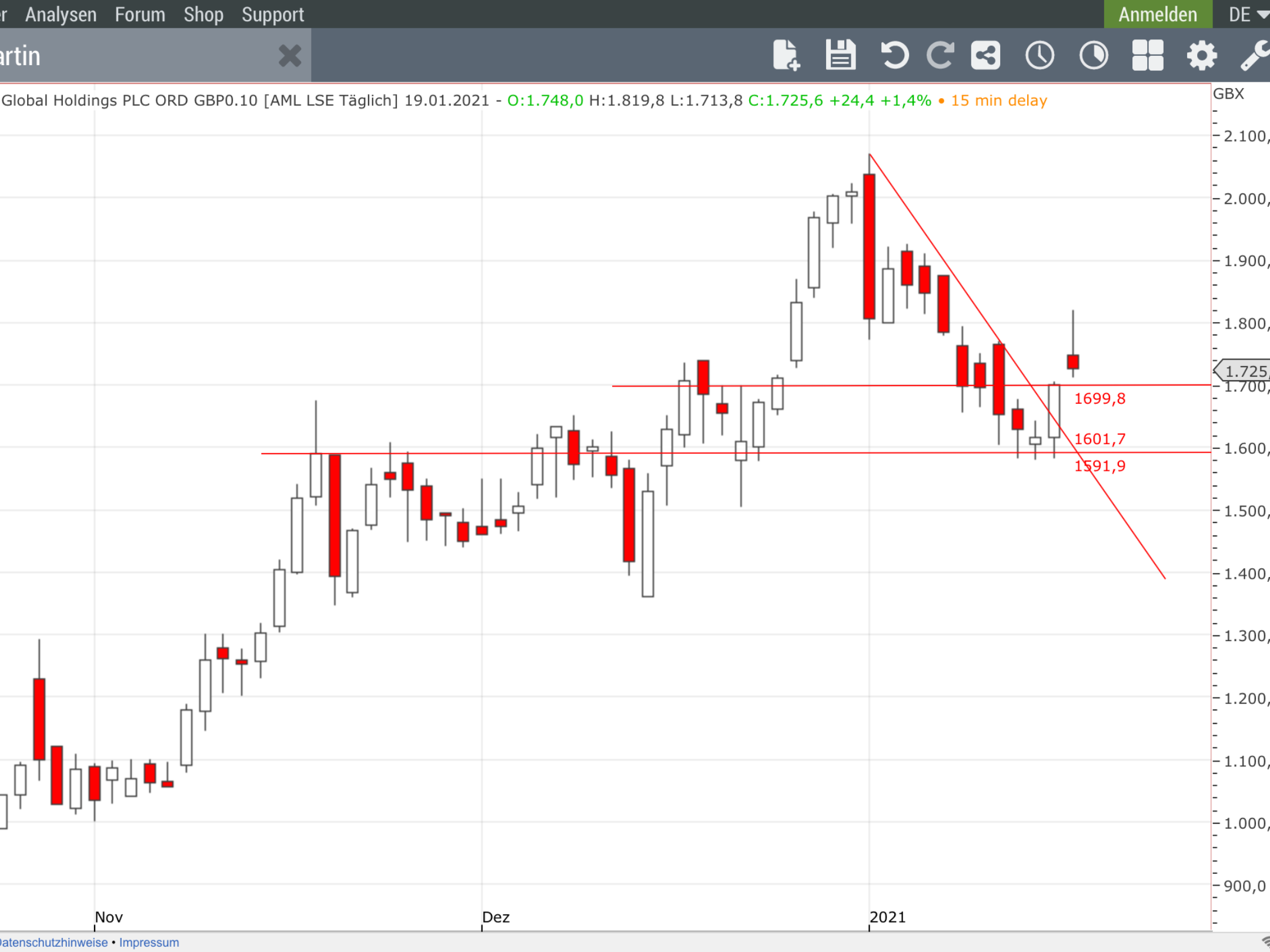Go to the Shop menu
The image size is (1270, 952).
click(203, 14)
